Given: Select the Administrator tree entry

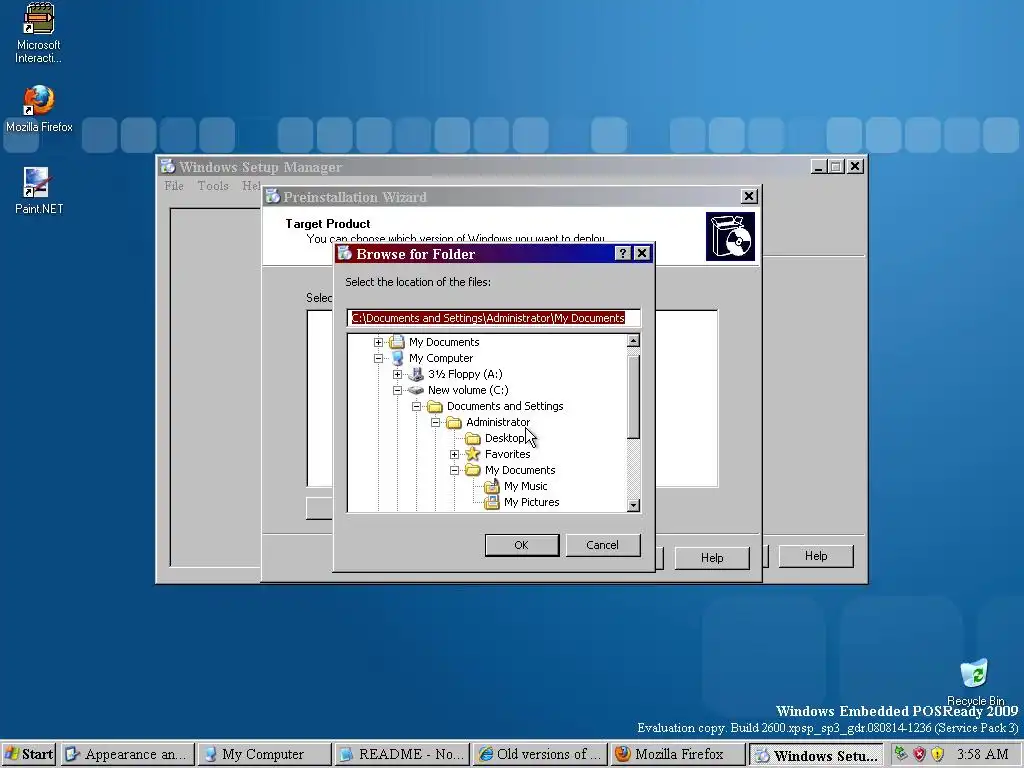Looking at the screenshot, I should click(498, 423).
